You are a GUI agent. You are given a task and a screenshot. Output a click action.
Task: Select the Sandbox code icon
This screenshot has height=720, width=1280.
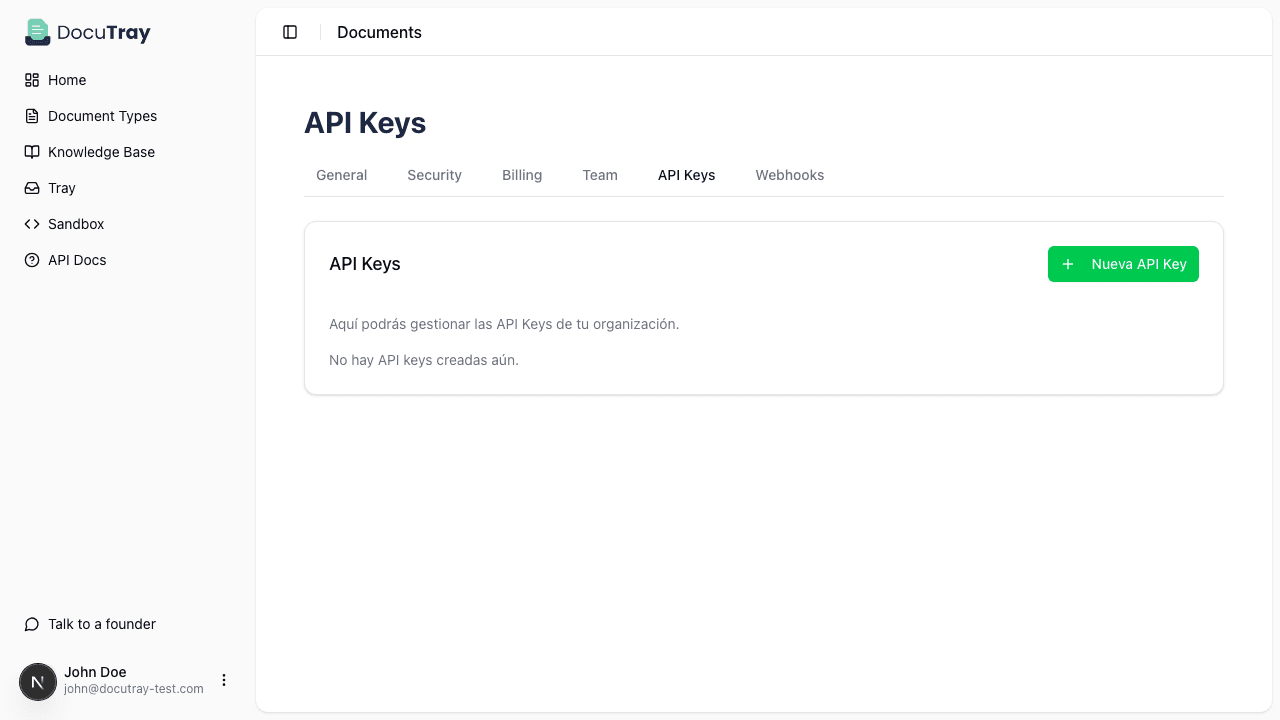point(31,224)
